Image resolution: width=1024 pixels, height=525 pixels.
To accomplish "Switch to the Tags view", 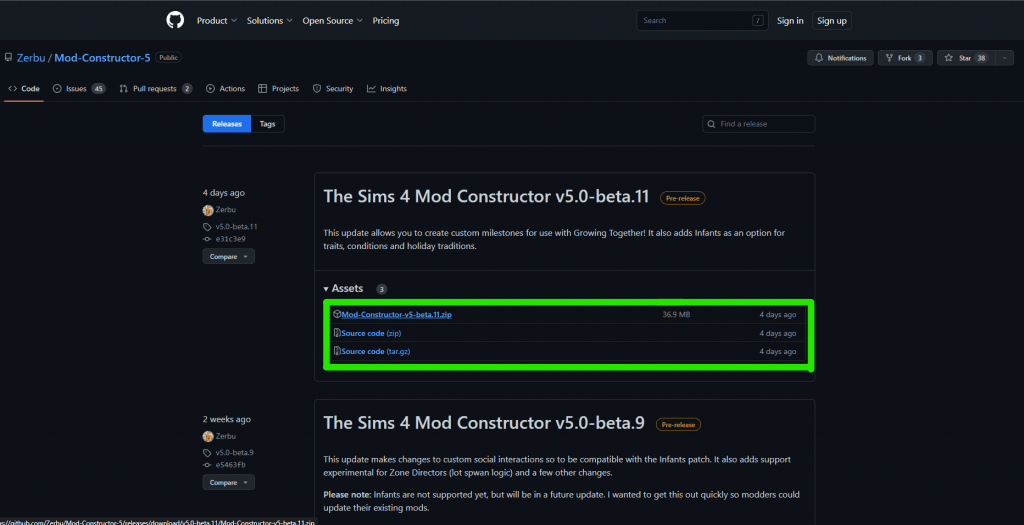I will pos(268,124).
